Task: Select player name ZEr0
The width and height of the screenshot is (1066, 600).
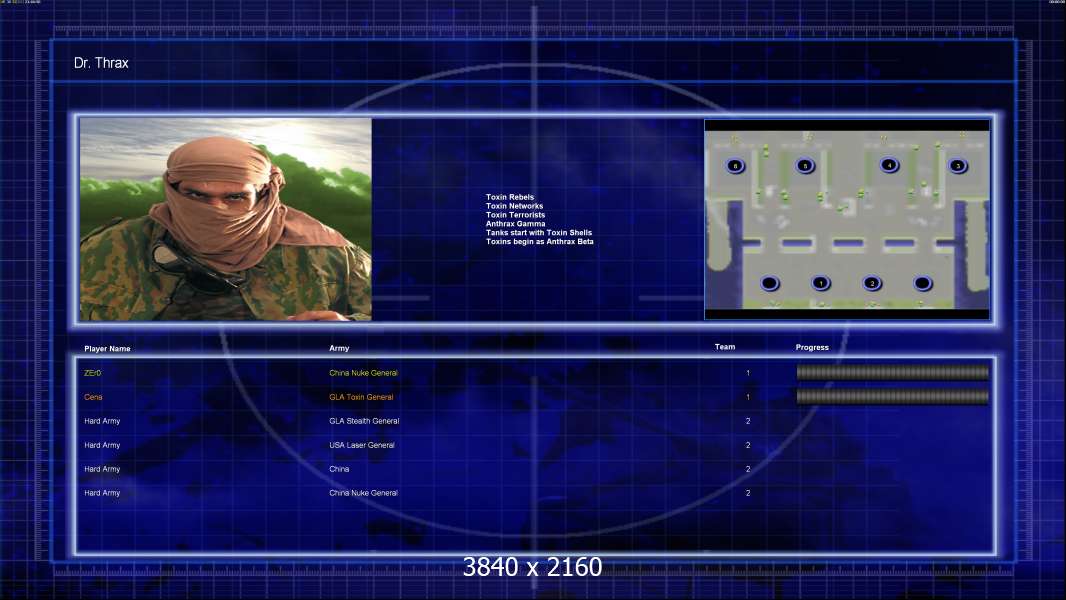Action: tap(92, 373)
